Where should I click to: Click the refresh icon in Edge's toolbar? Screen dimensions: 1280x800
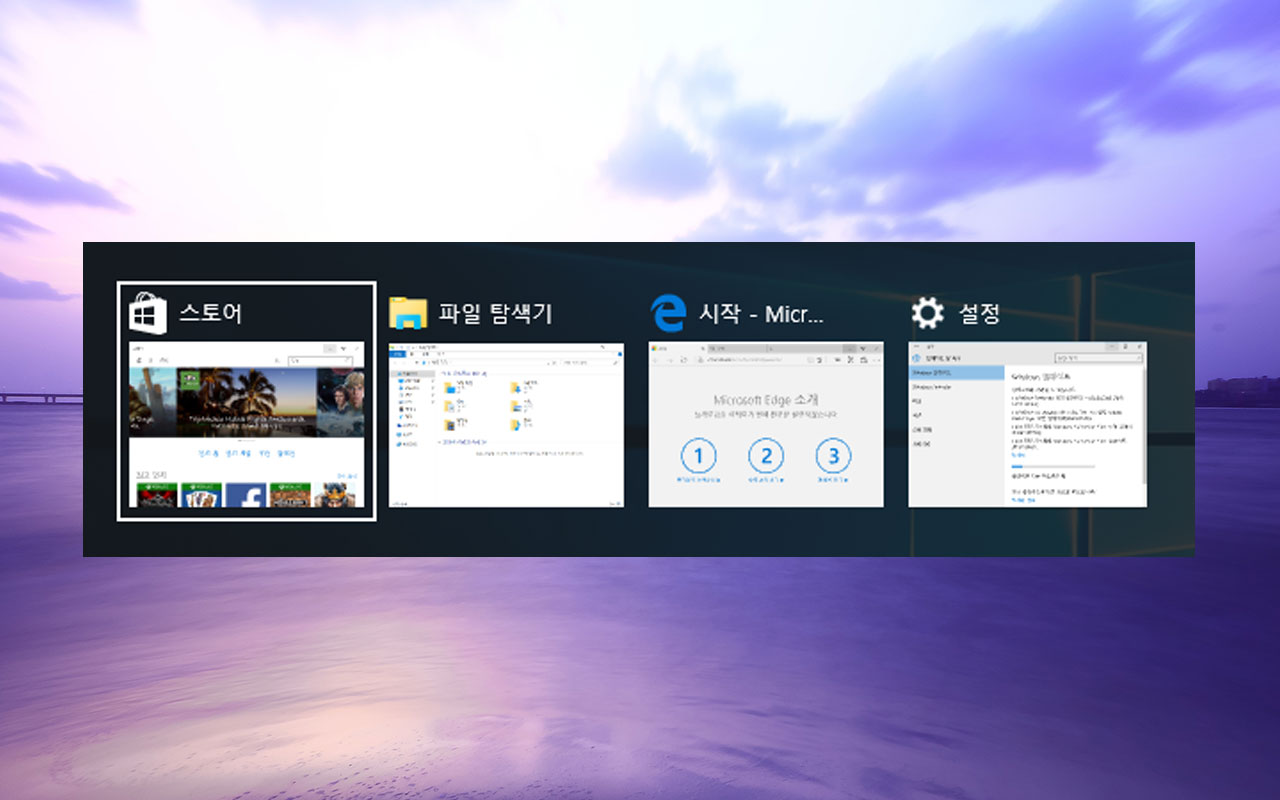pyautogui.click(x=683, y=359)
